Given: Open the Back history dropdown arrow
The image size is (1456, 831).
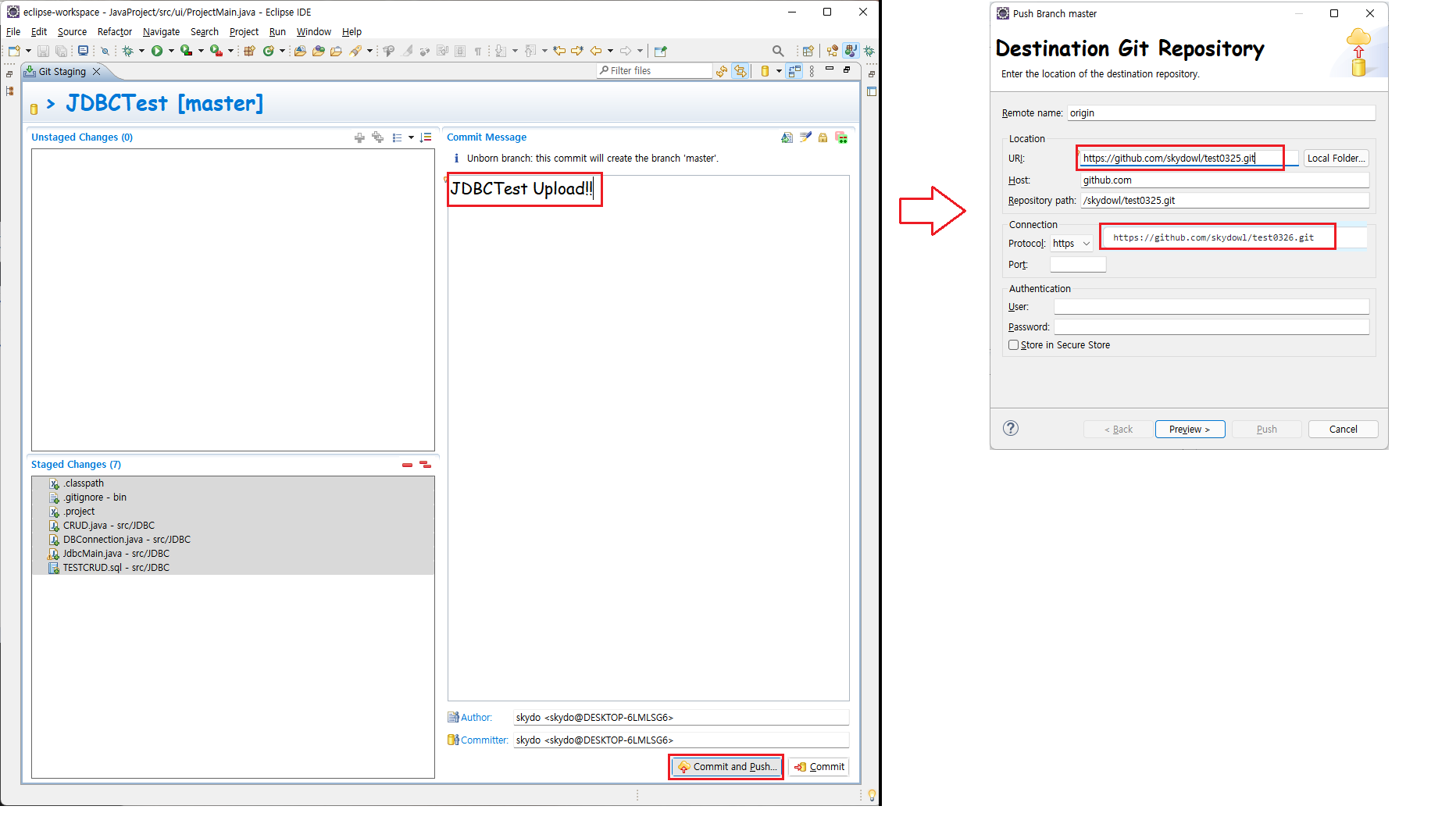Looking at the screenshot, I should pyautogui.click(x=610, y=51).
